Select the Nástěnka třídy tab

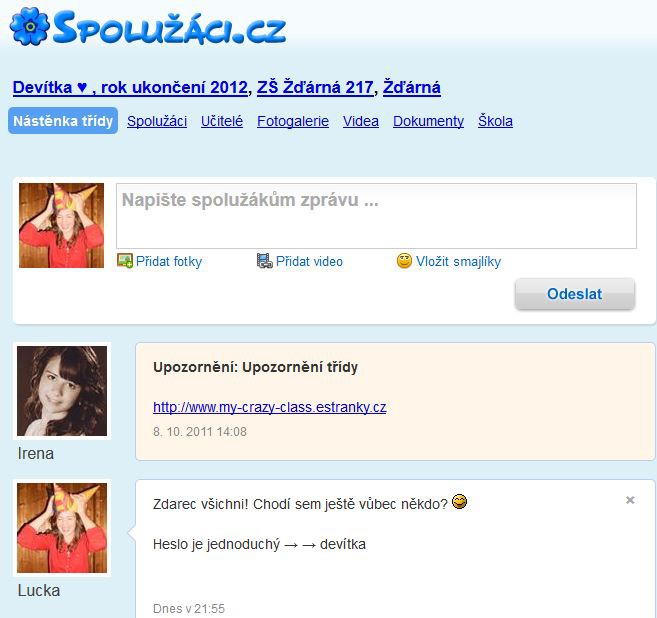(63, 121)
